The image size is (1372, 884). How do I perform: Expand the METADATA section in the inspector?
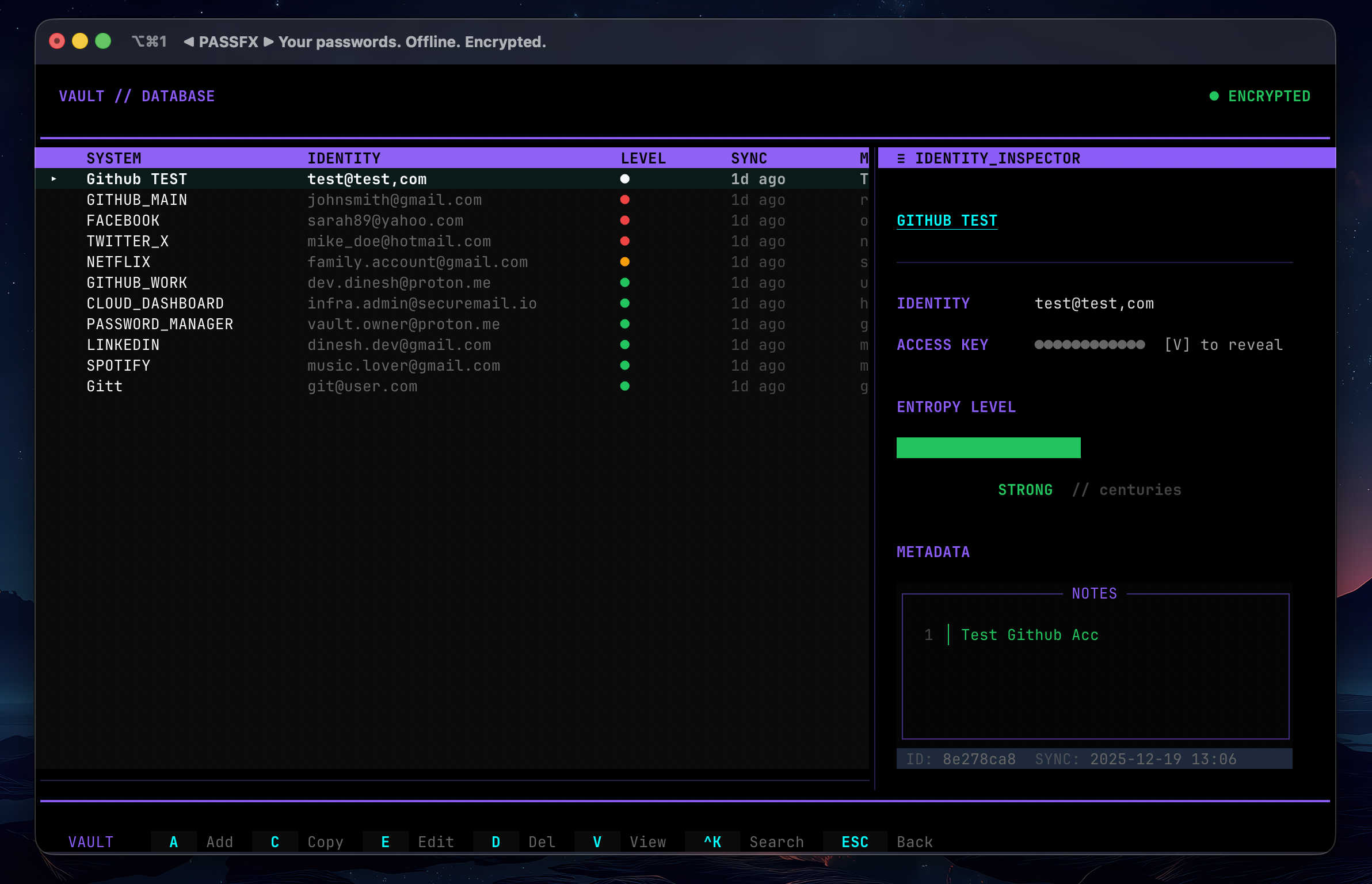(x=933, y=551)
